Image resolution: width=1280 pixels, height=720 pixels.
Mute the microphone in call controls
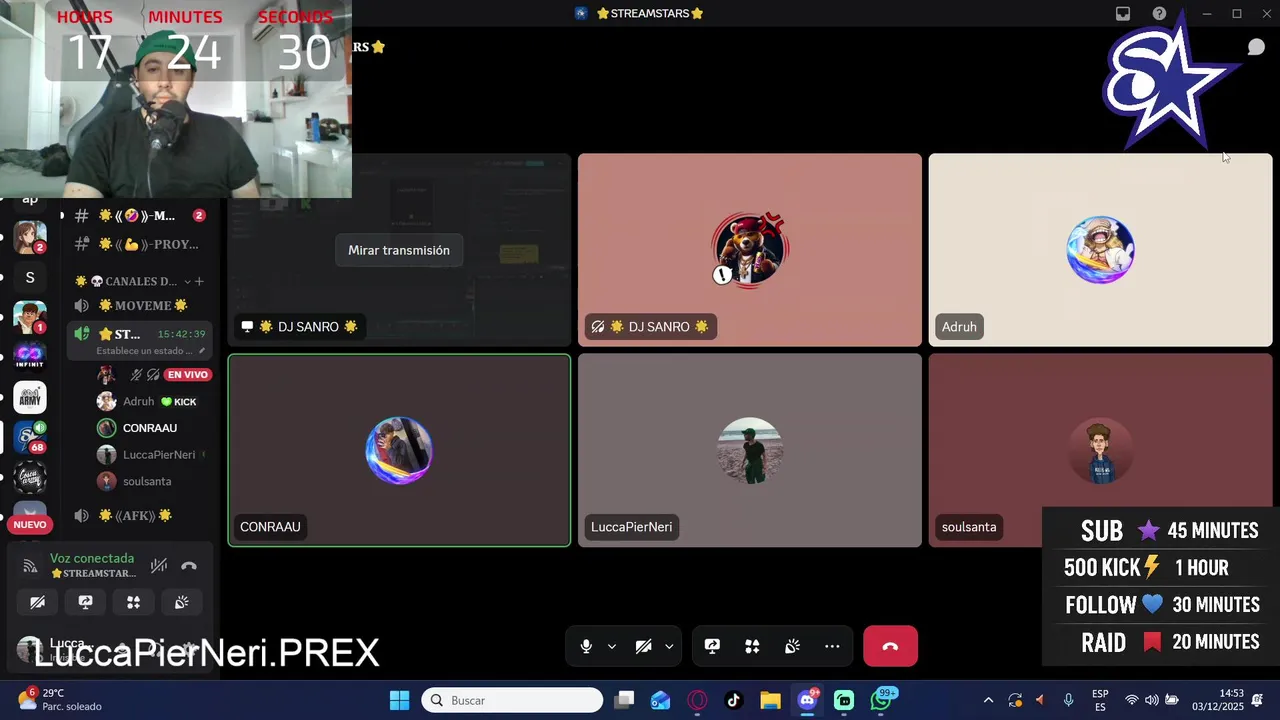pyautogui.click(x=586, y=647)
